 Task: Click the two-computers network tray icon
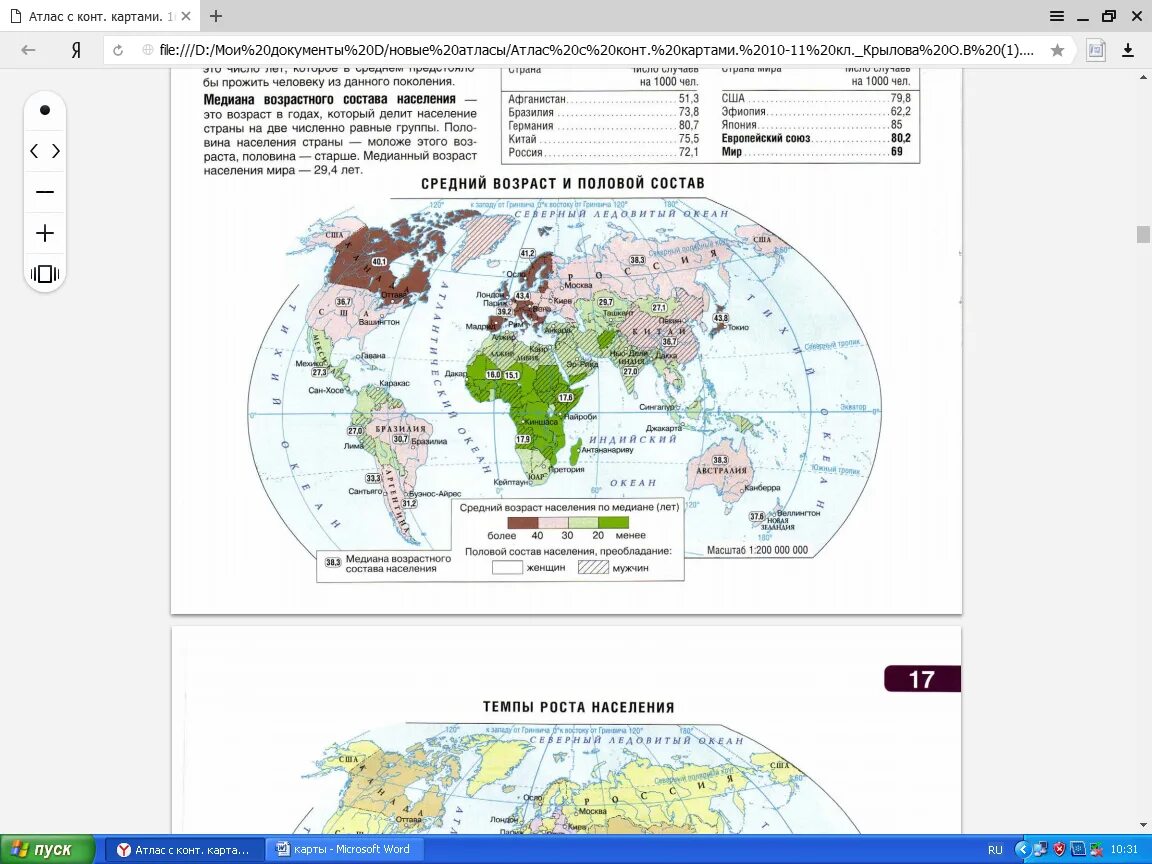pos(1040,850)
